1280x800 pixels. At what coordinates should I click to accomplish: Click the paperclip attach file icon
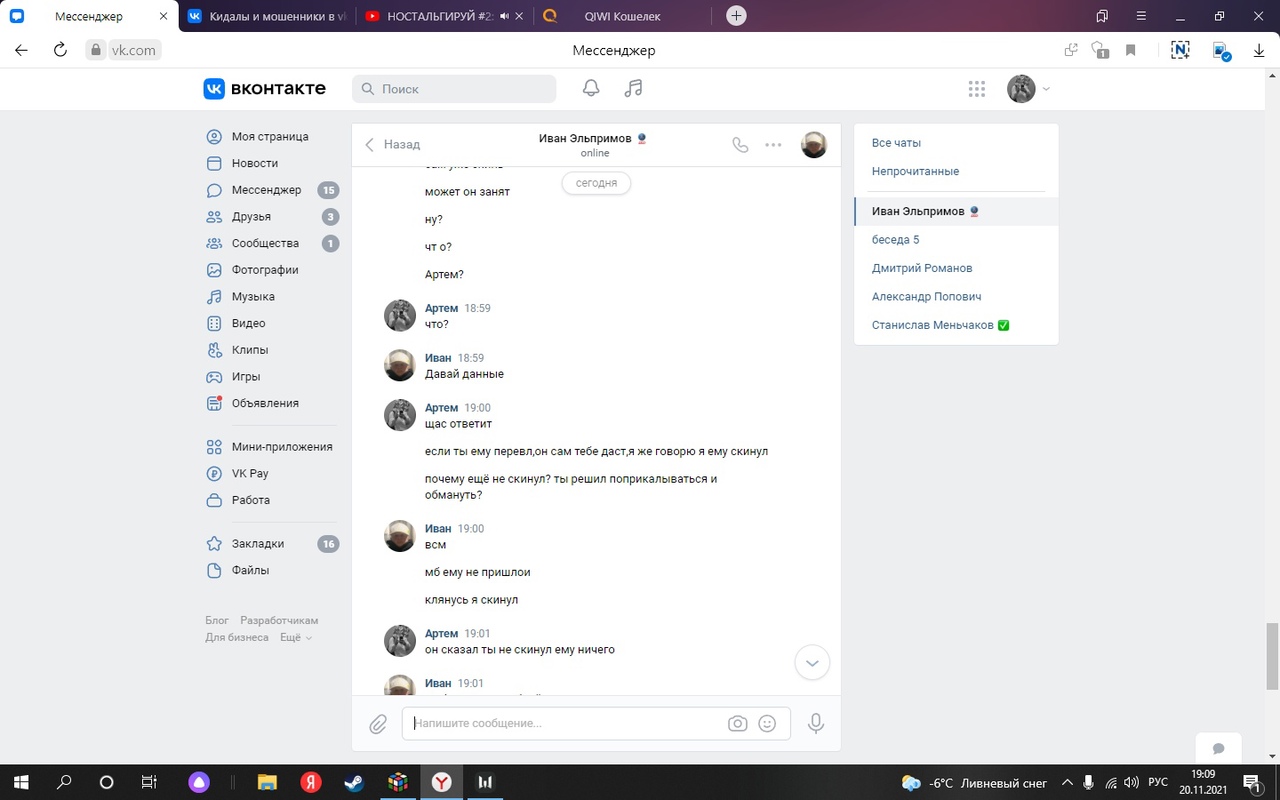pos(378,724)
